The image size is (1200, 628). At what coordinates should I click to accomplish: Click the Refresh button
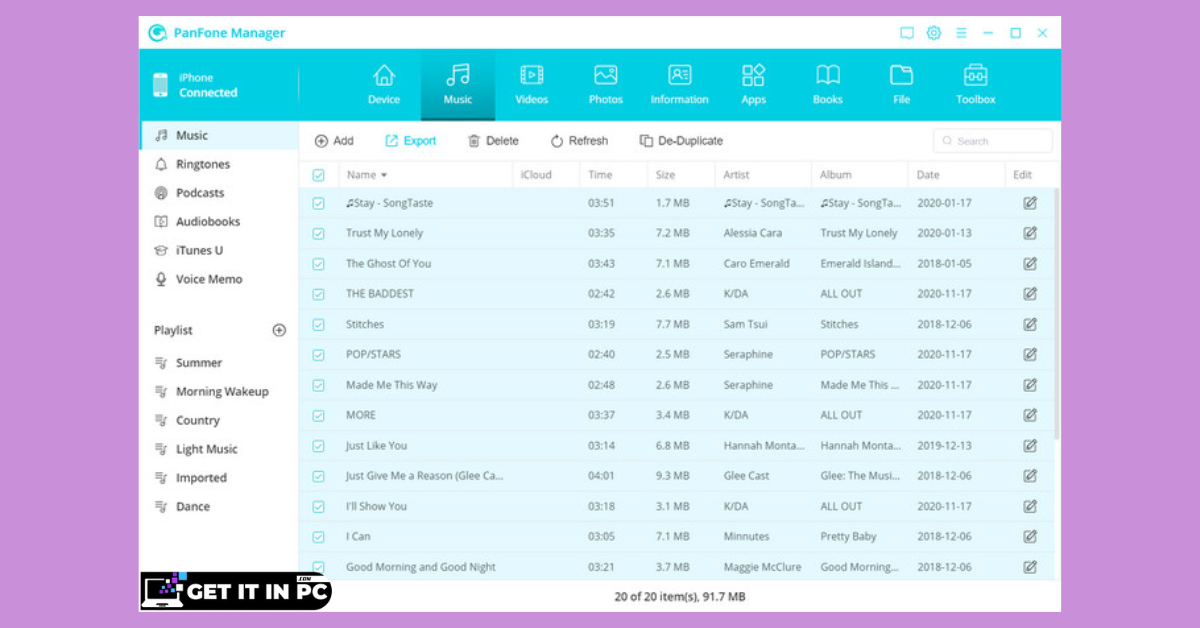click(579, 141)
